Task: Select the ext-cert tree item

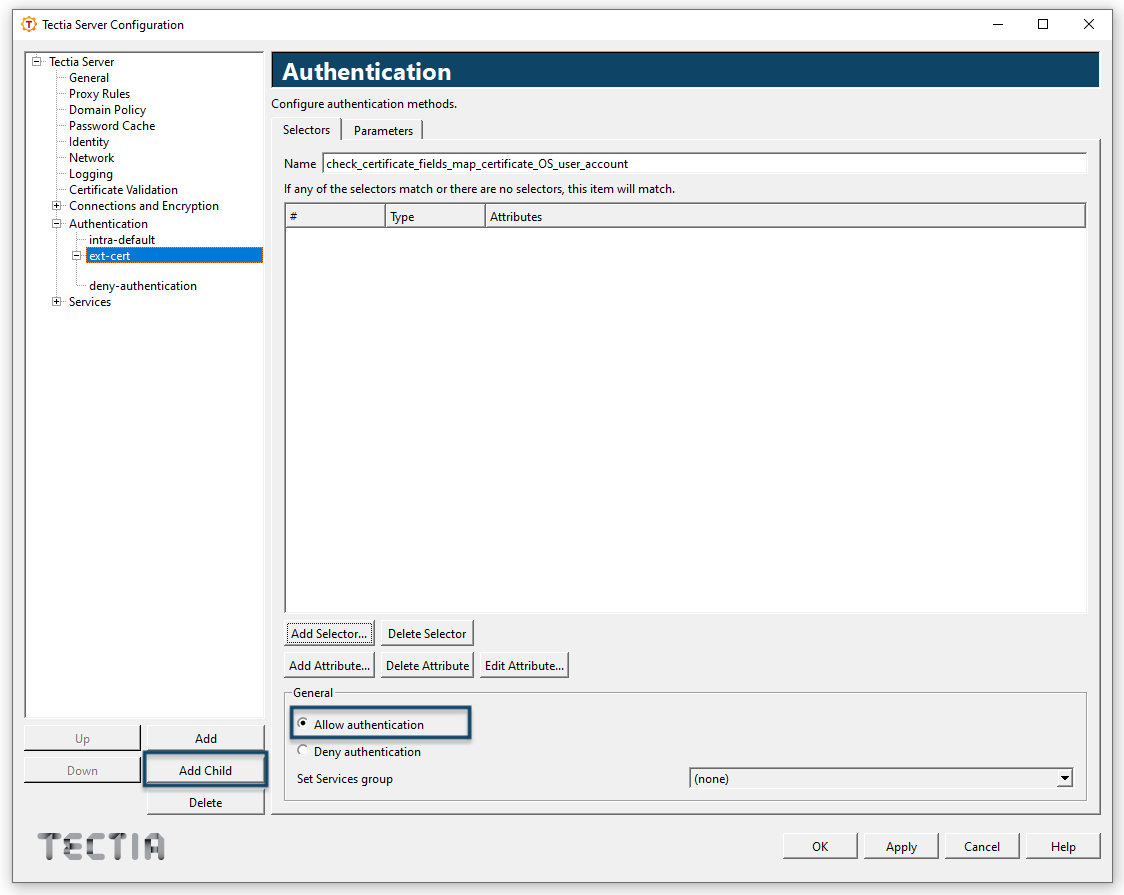Action: click(174, 256)
